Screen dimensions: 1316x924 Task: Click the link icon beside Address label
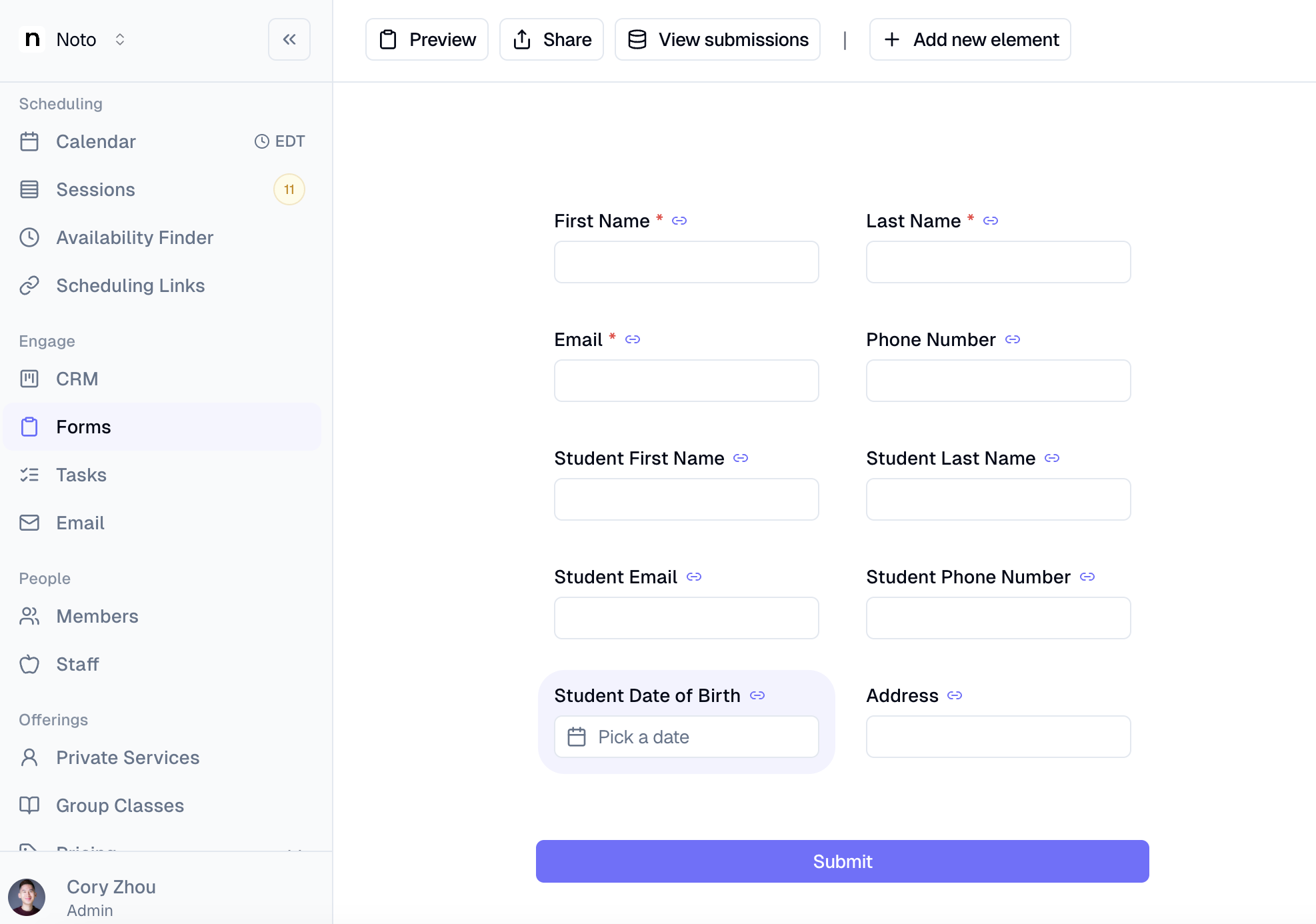[955, 695]
